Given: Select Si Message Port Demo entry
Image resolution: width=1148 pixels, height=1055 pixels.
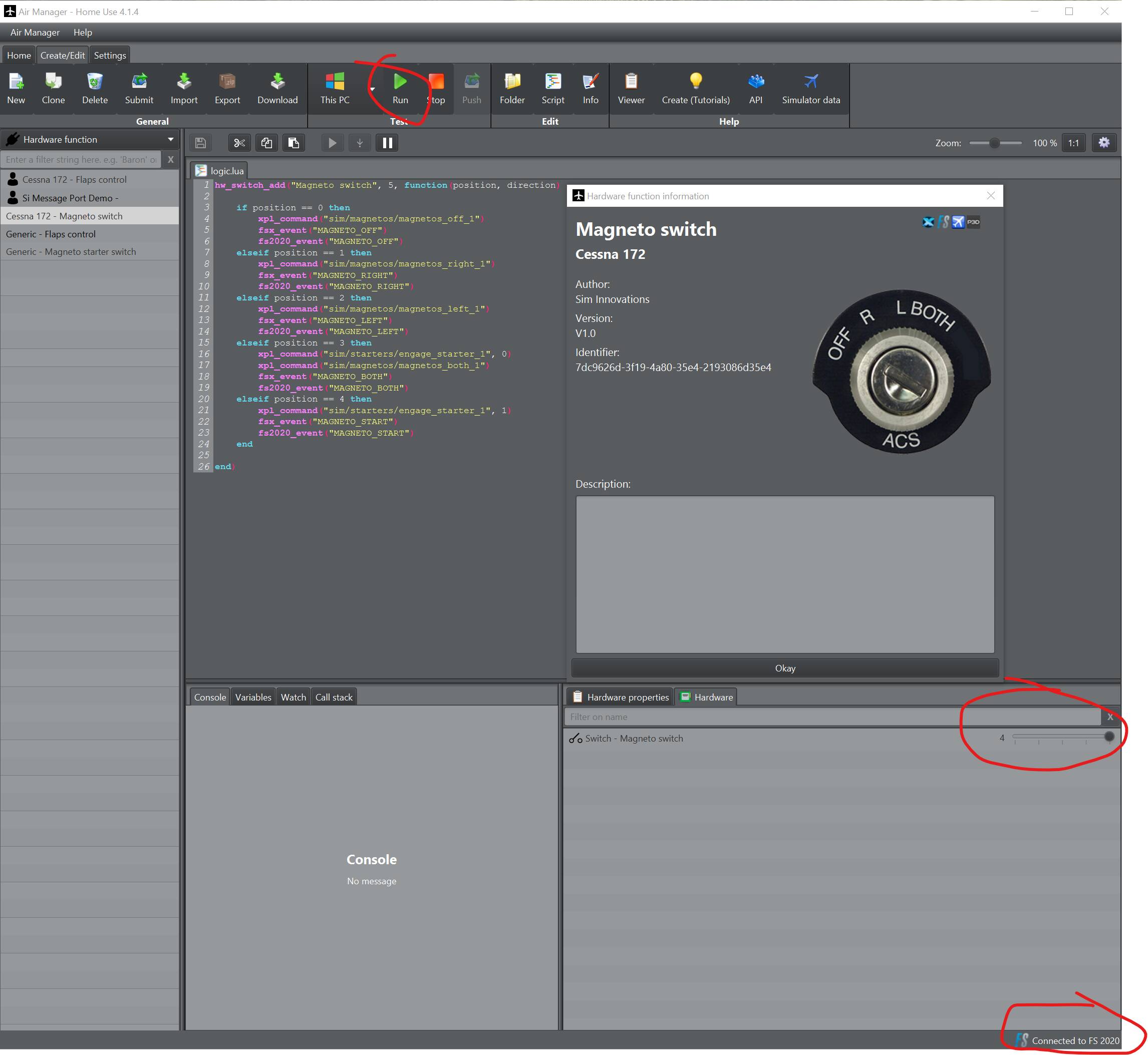Looking at the screenshot, I should [x=90, y=198].
